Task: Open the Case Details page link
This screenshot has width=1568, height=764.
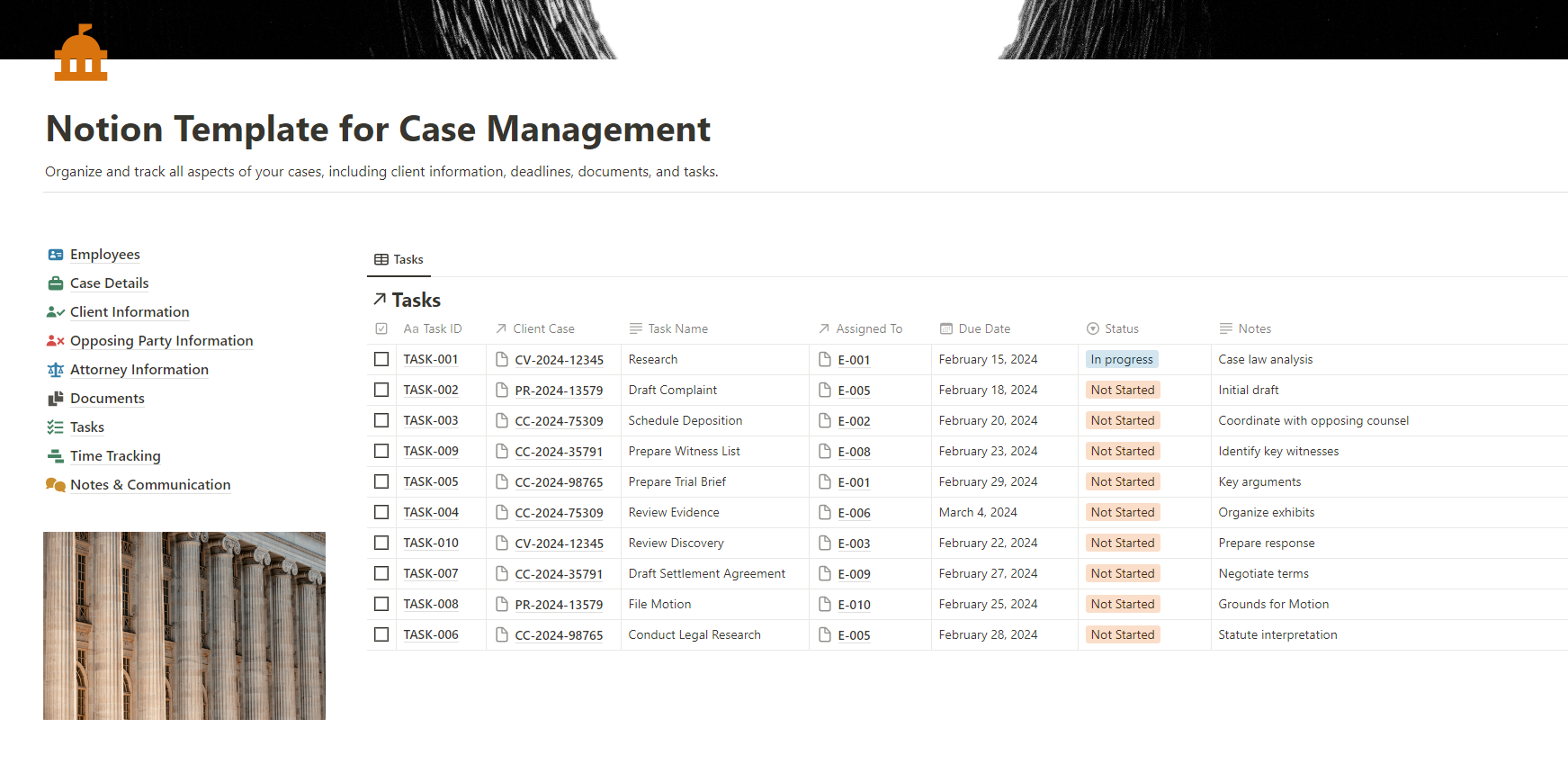Action: pyautogui.click(x=110, y=283)
